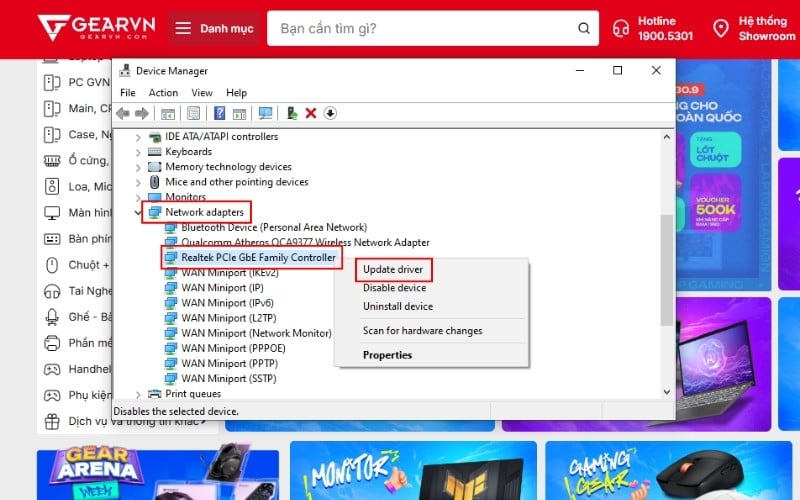Open the Gear Arena Week banner
The height and width of the screenshot is (500, 800).
158,471
